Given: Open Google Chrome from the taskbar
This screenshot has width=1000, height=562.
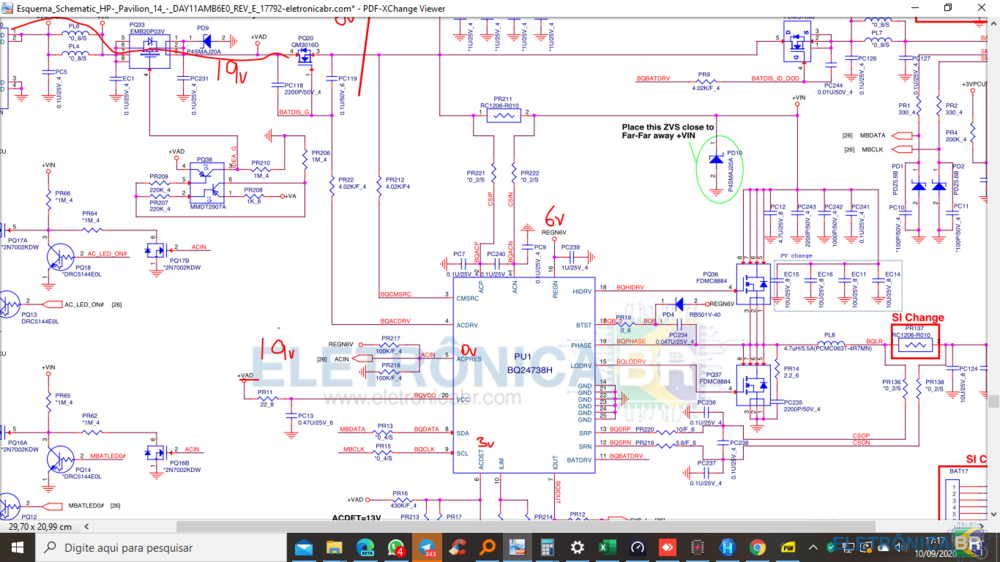Looking at the screenshot, I should tap(757, 547).
